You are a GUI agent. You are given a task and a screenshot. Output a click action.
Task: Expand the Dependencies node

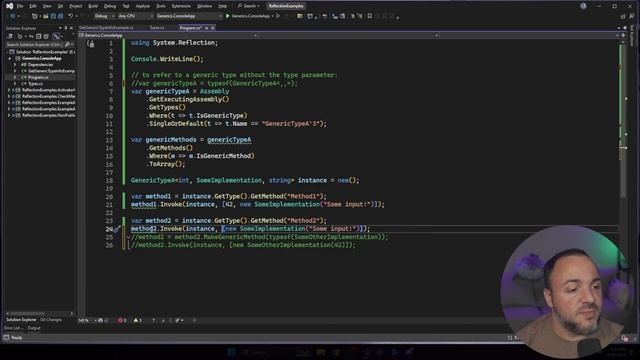pyautogui.click(x=16, y=64)
